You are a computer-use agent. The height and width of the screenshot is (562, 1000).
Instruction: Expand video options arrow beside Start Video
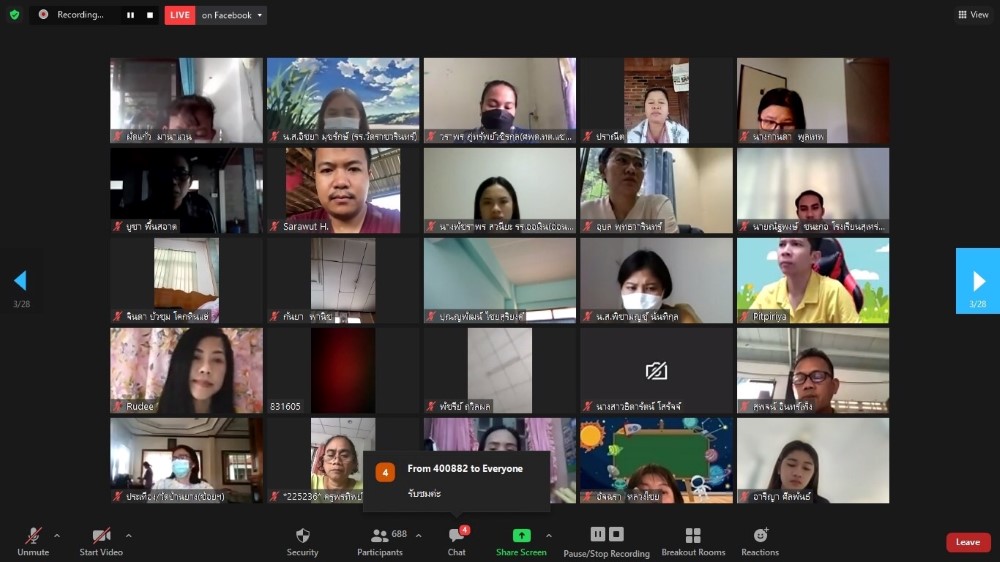point(128,536)
